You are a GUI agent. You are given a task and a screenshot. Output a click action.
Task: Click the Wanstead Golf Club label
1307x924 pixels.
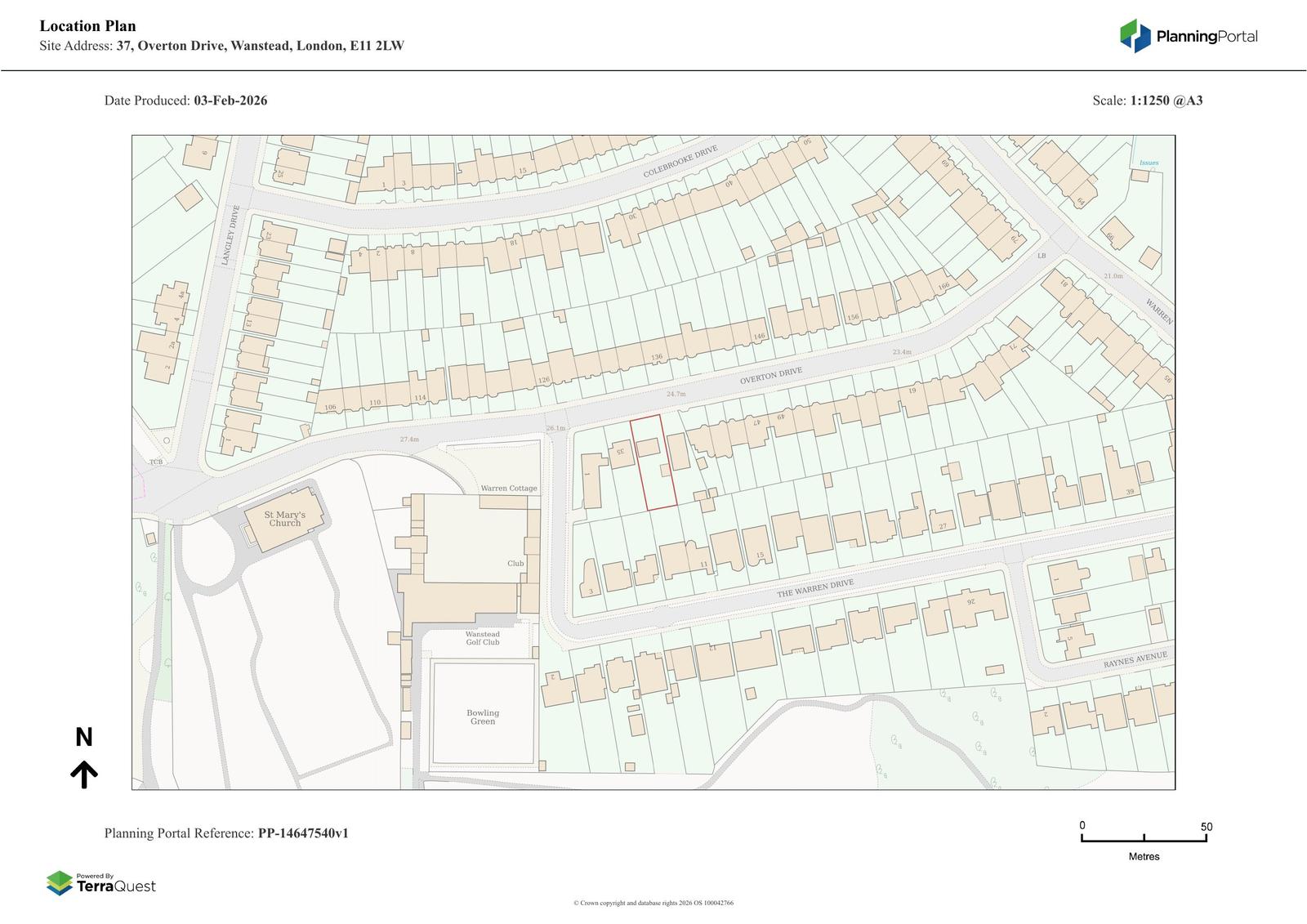tap(483, 638)
